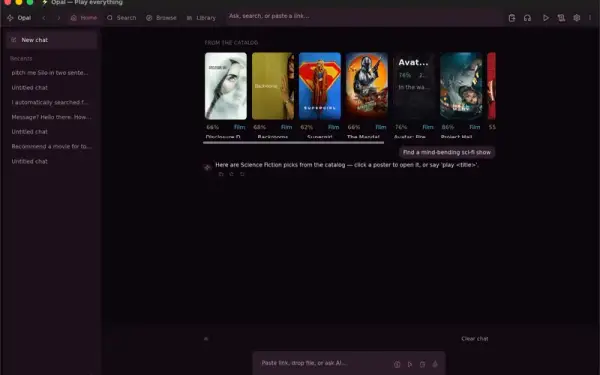Click the 'Find a mind-bending sci-fi show' message
The image size is (600, 375).
pos(447,152)
